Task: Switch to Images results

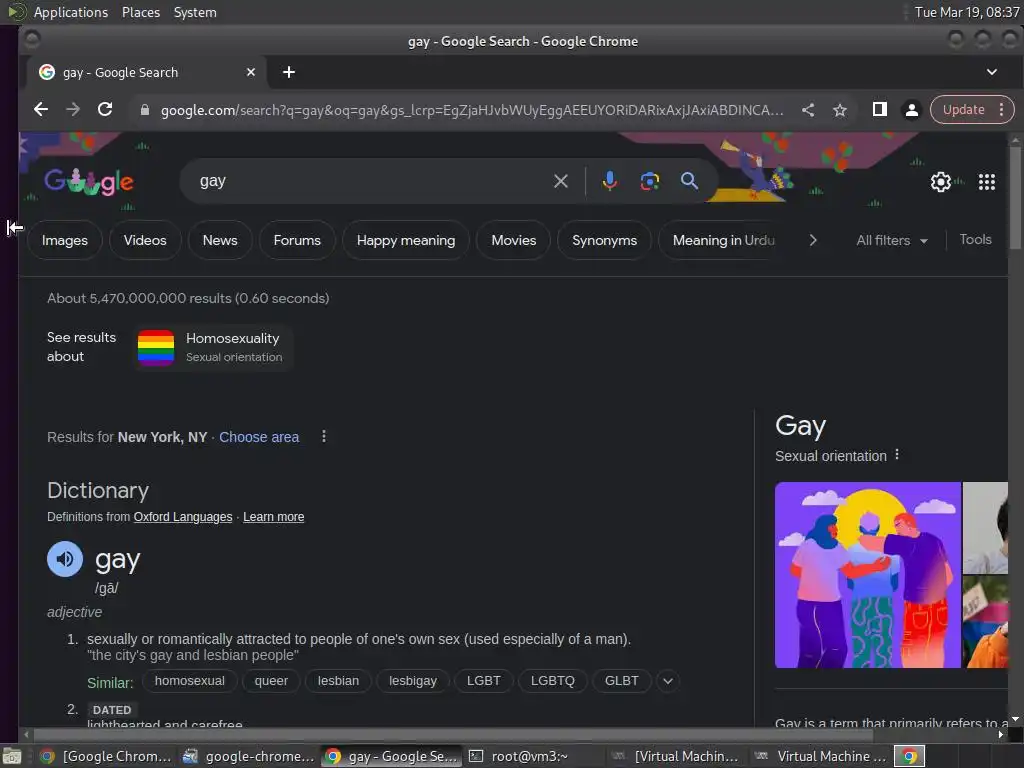Action: tap(65, 240)
